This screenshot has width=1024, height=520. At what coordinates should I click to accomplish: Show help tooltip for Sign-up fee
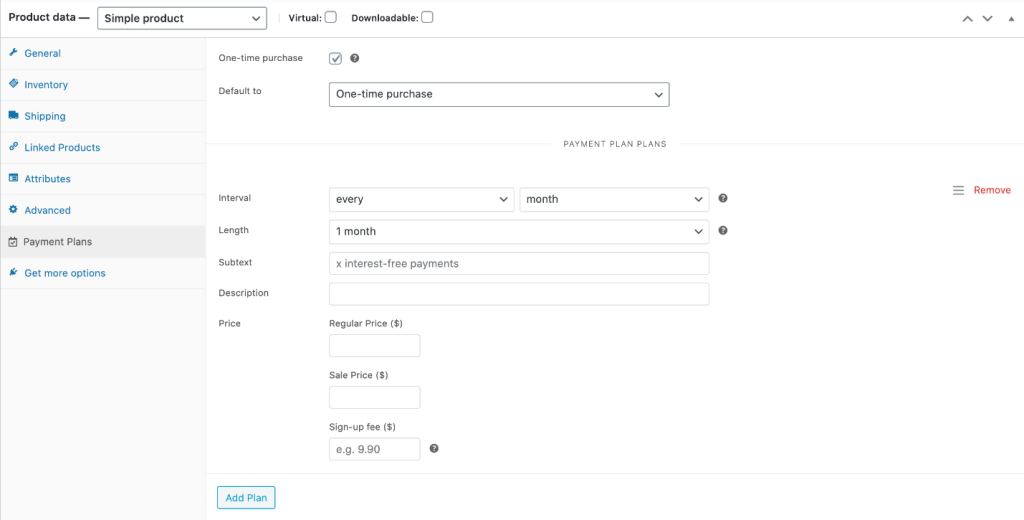434,448
